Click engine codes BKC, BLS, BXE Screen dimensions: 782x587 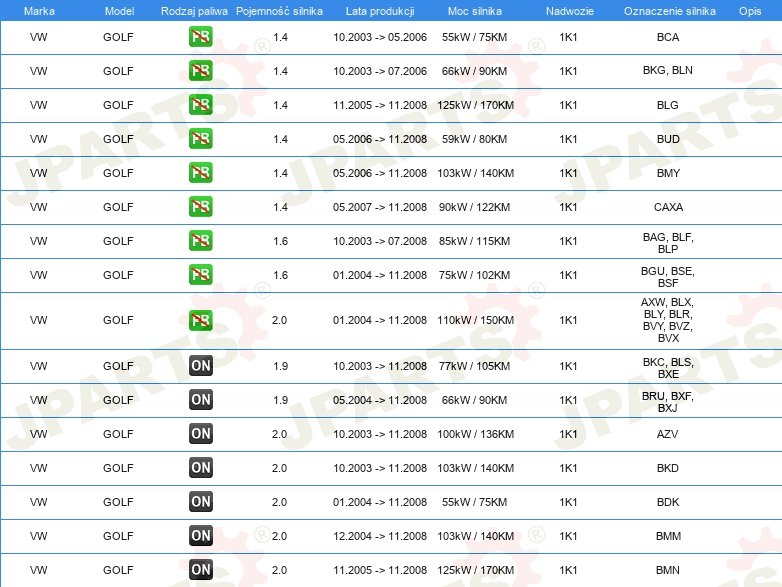tap(668, 368)
